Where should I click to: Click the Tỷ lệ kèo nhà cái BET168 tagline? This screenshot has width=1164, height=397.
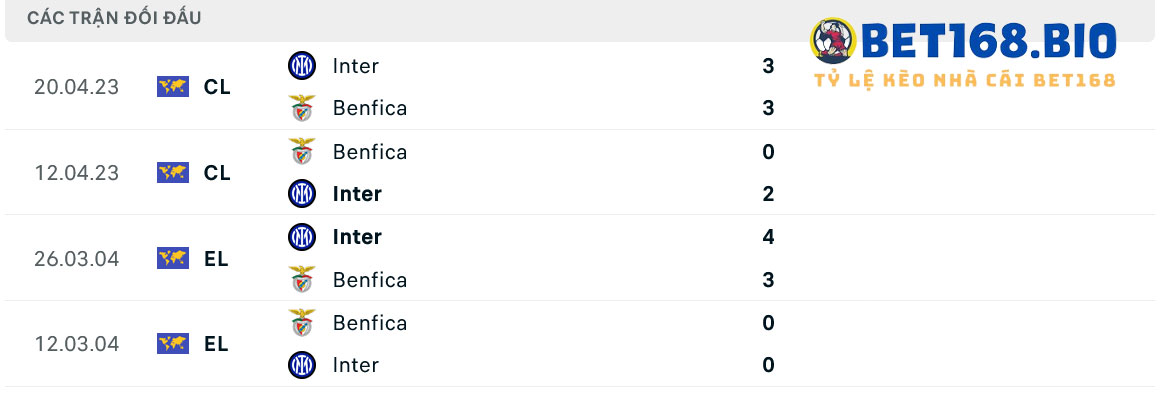point(965,79)
